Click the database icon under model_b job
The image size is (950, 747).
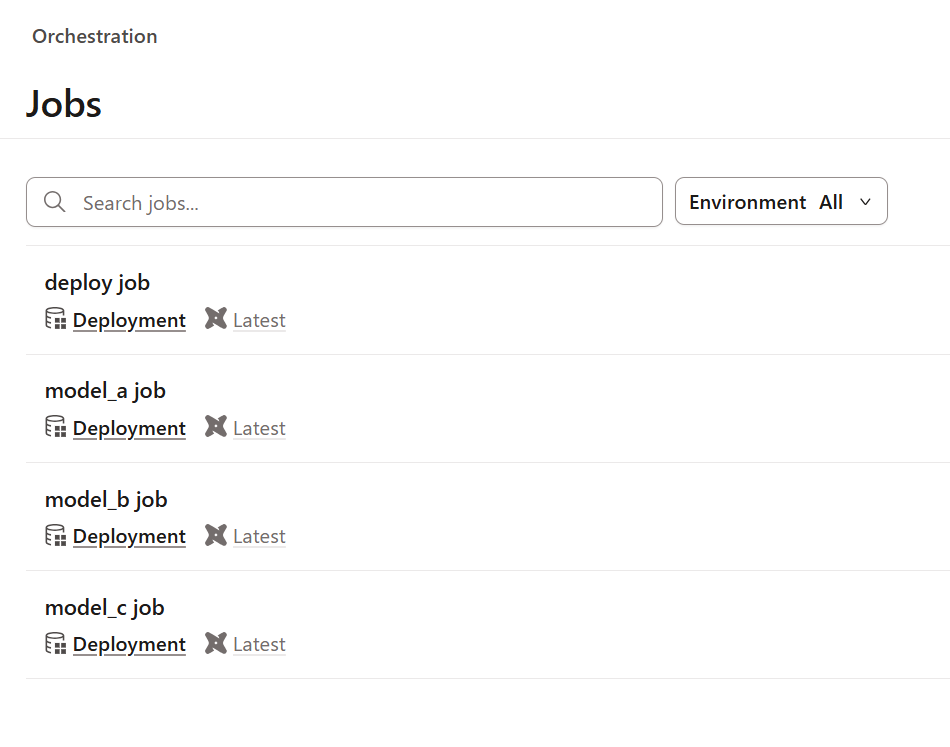point(56,535)
